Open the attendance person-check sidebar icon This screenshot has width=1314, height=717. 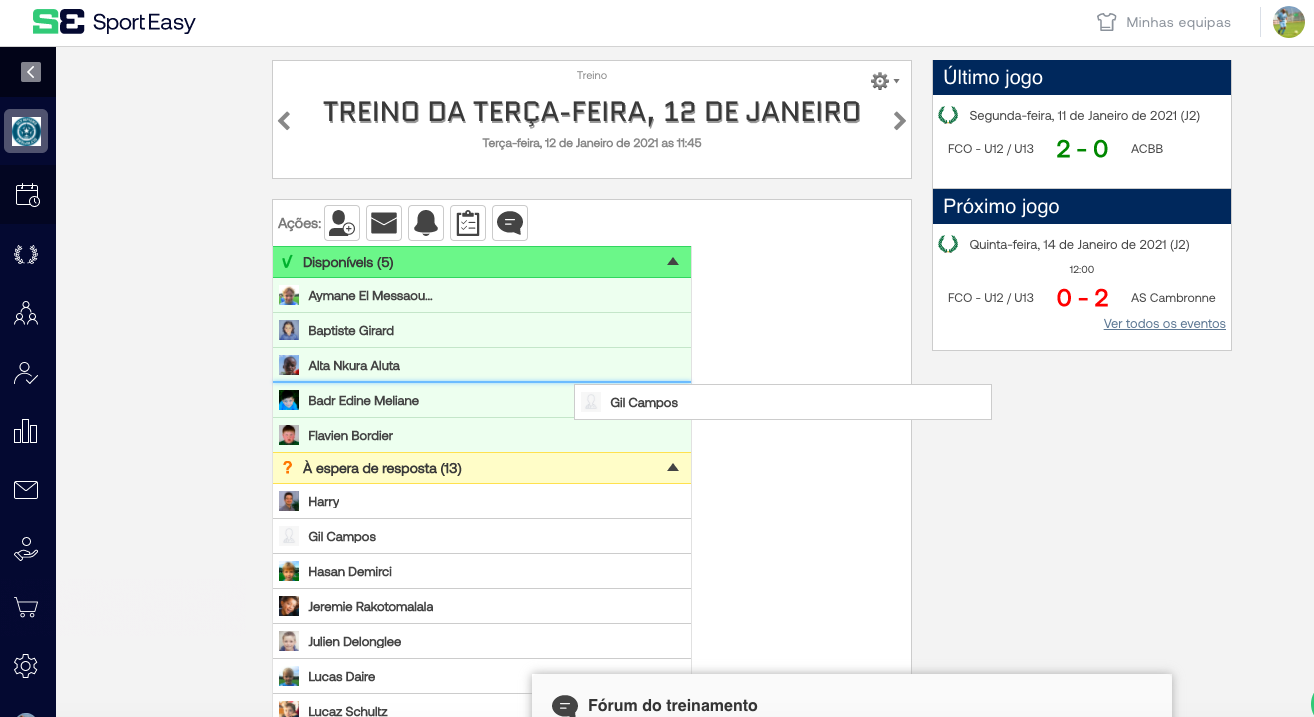(x=26, y=373)
